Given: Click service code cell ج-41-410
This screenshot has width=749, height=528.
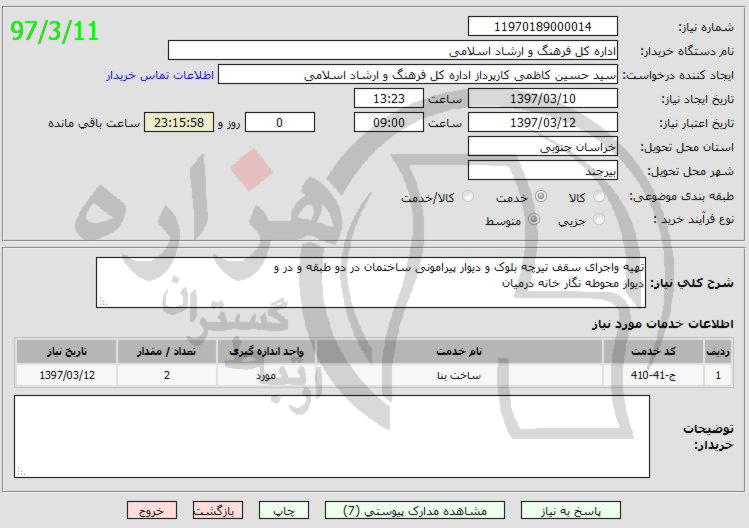Looking at the screenshot, I should tap(653, 375).
